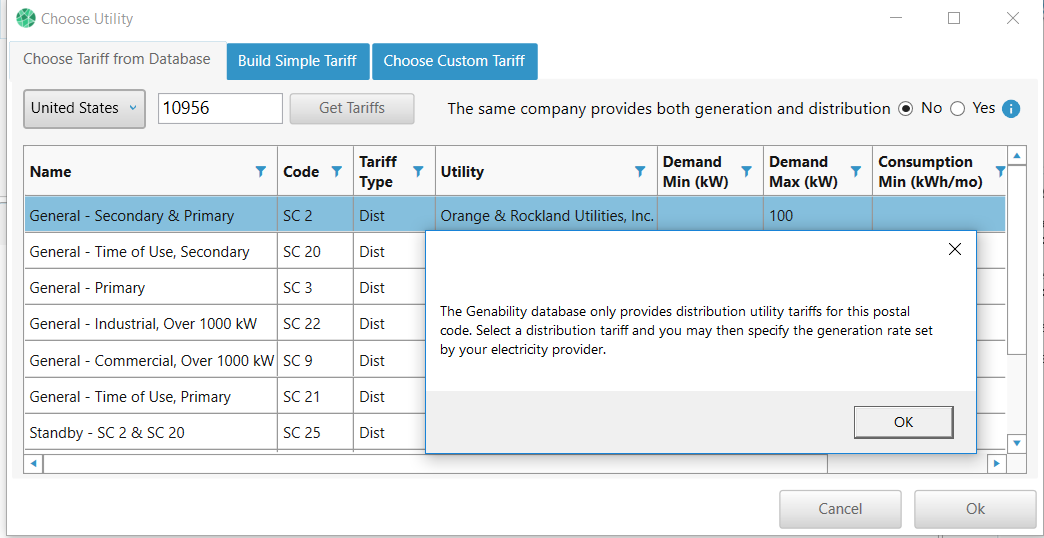Select the General - Primary tariff row
The width and height of the screenshot is (1044, 538).
[x=150, y=288]
